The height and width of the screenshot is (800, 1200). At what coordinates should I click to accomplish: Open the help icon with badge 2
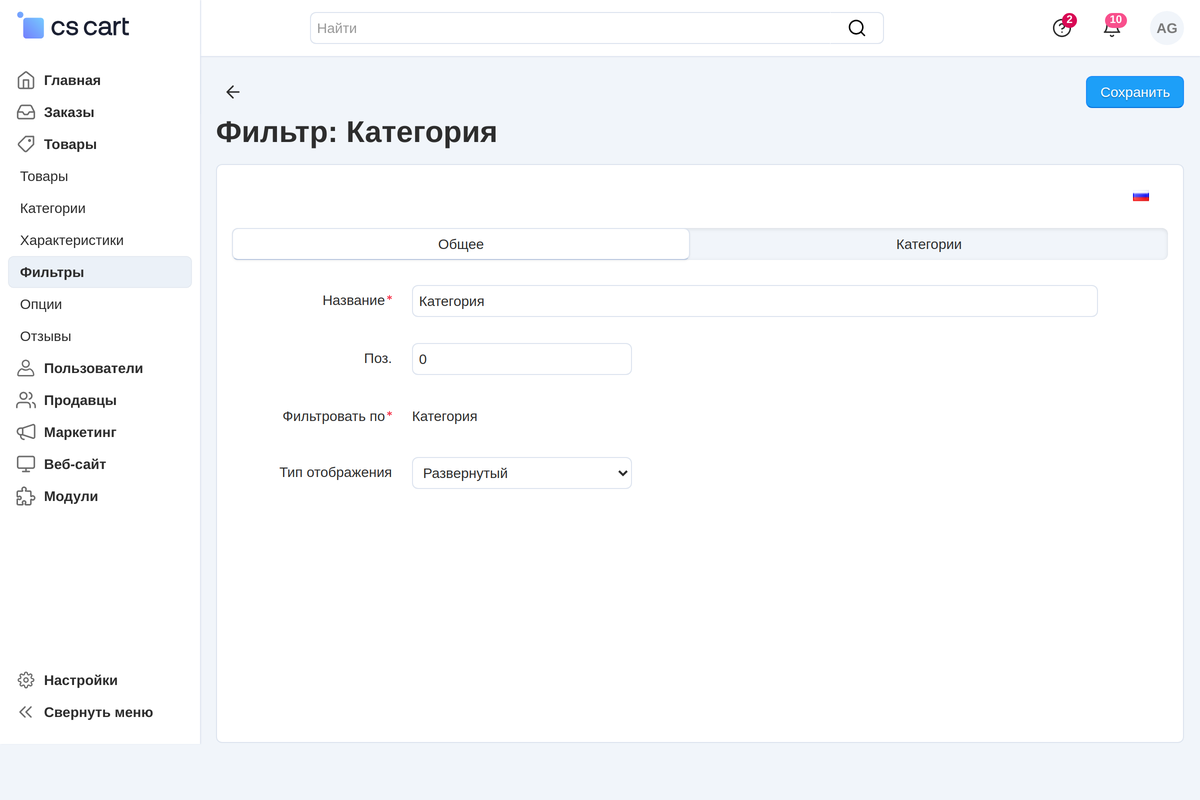tap(1062, 28)
